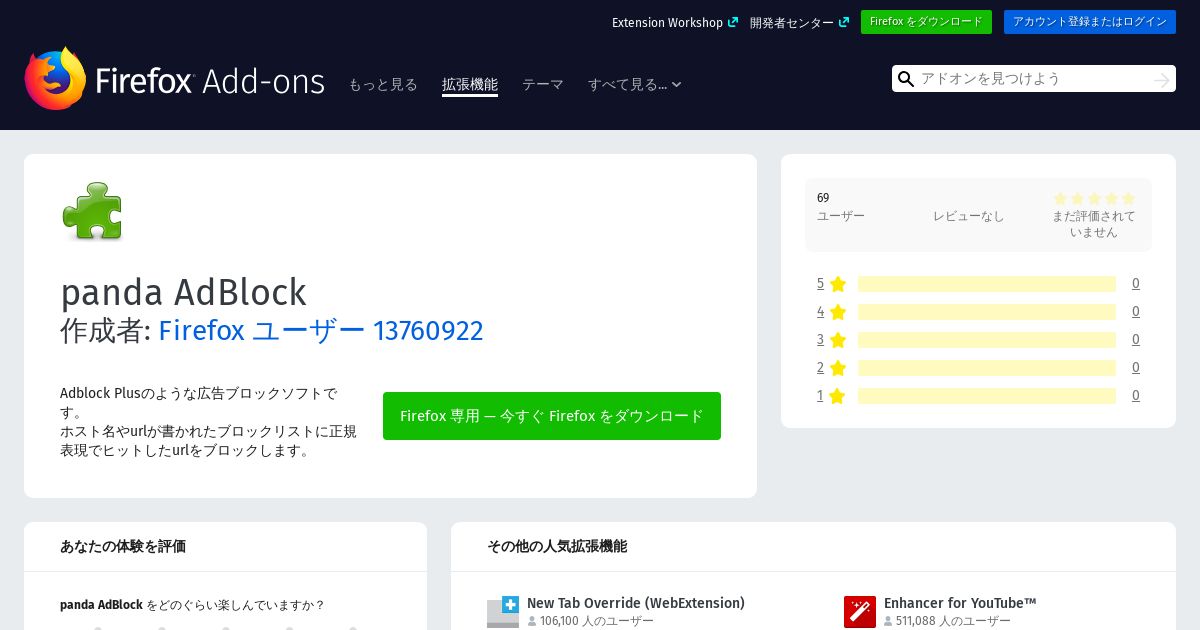
Task: Click アカウント登録またはログイン button
Action: [x=1090, y=22]
